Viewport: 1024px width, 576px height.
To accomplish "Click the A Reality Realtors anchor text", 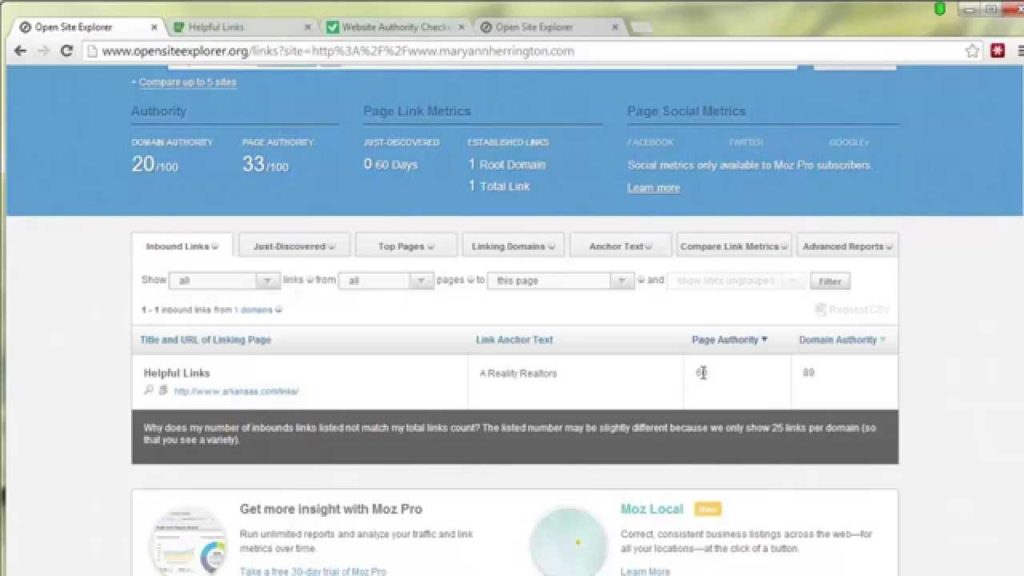I will tap(518, 374).
